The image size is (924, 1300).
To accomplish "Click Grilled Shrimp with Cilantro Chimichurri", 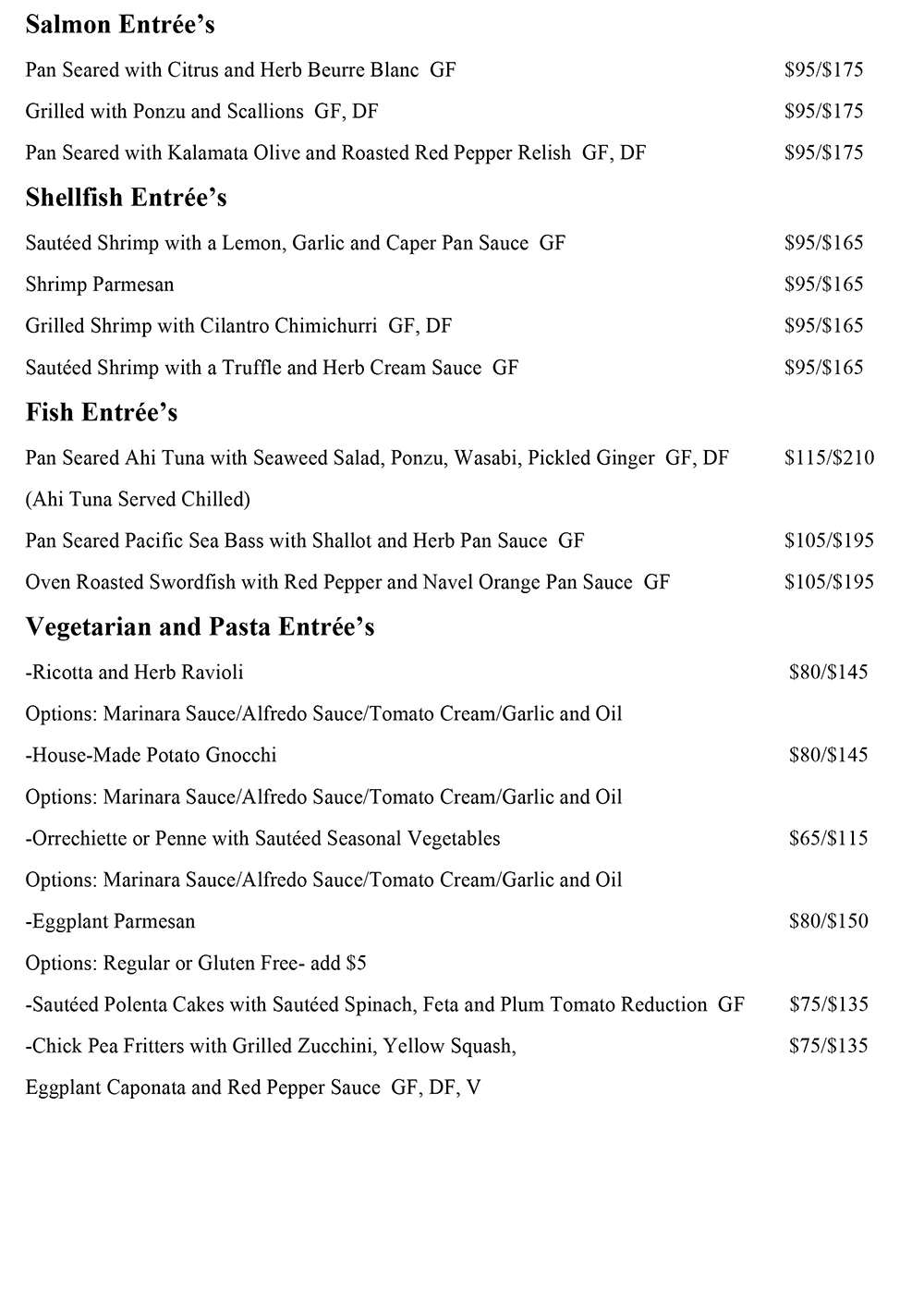I will pyautogui.click(x=238, y=326).
